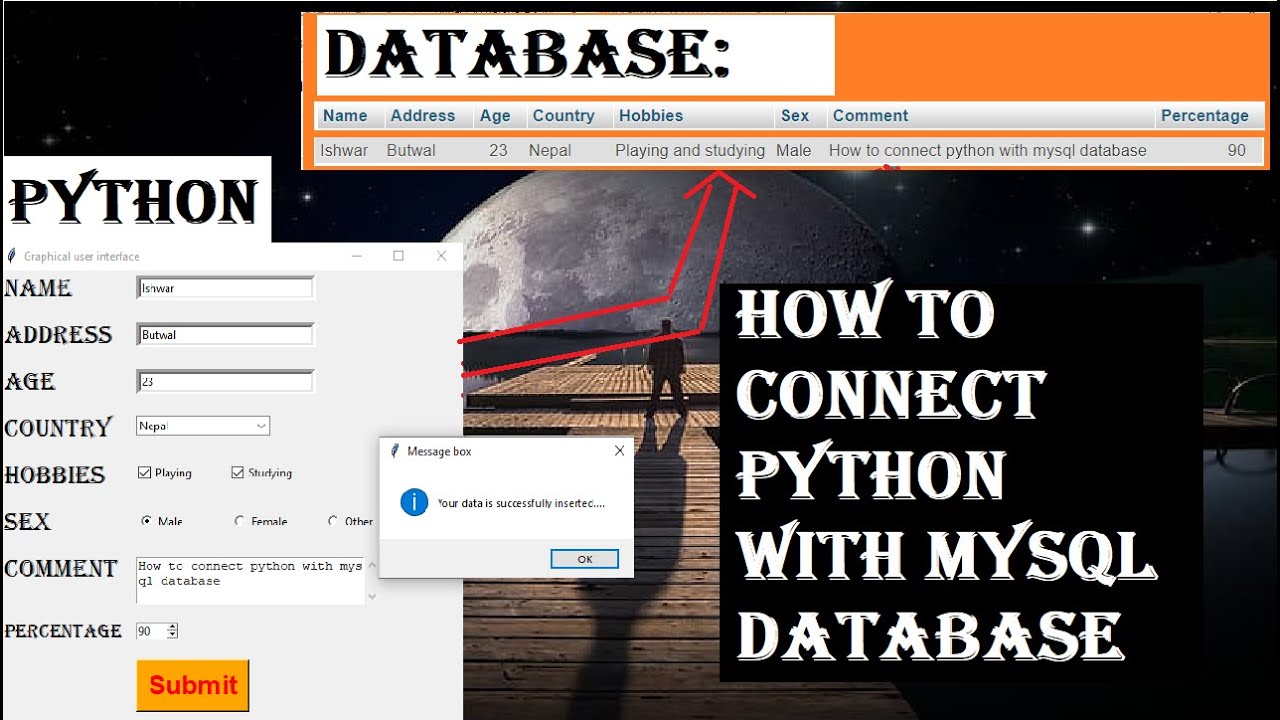Click the ADDRESS form label
1280x720 pixels.
[58, 335]
